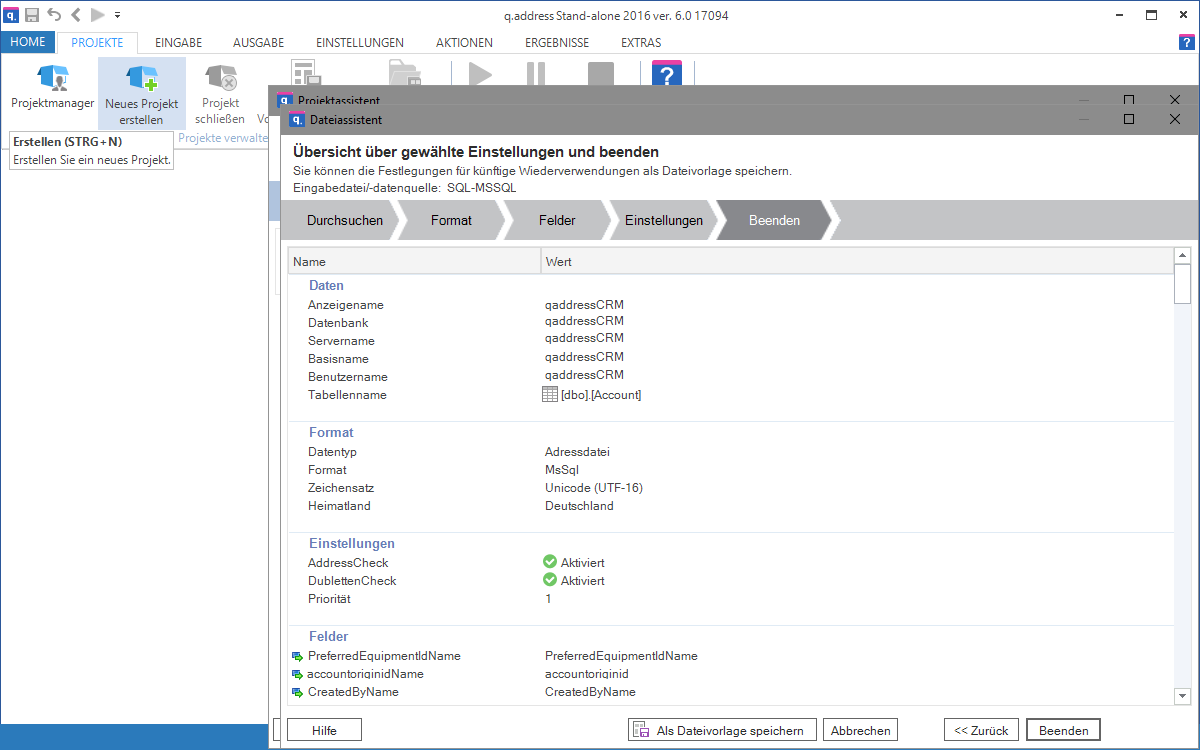Click the Neues Projekt erstellen icon
Viewport: 1200px width, 750px height.
click(x=141, y=78)
